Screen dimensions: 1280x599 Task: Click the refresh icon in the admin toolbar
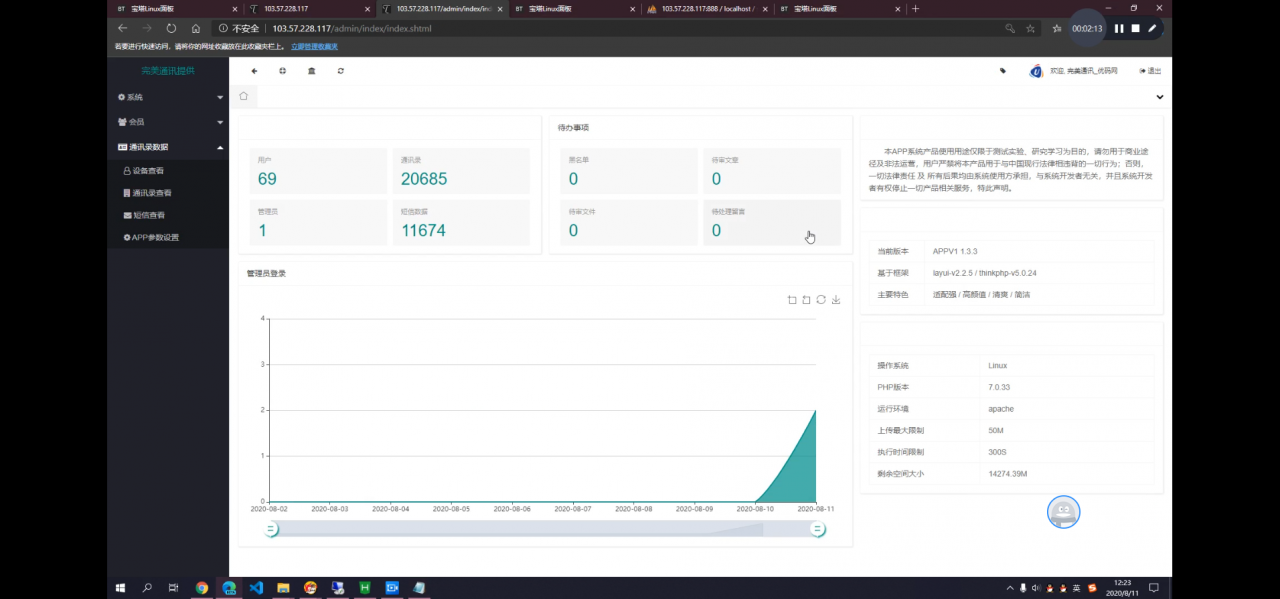click(340, 71)
